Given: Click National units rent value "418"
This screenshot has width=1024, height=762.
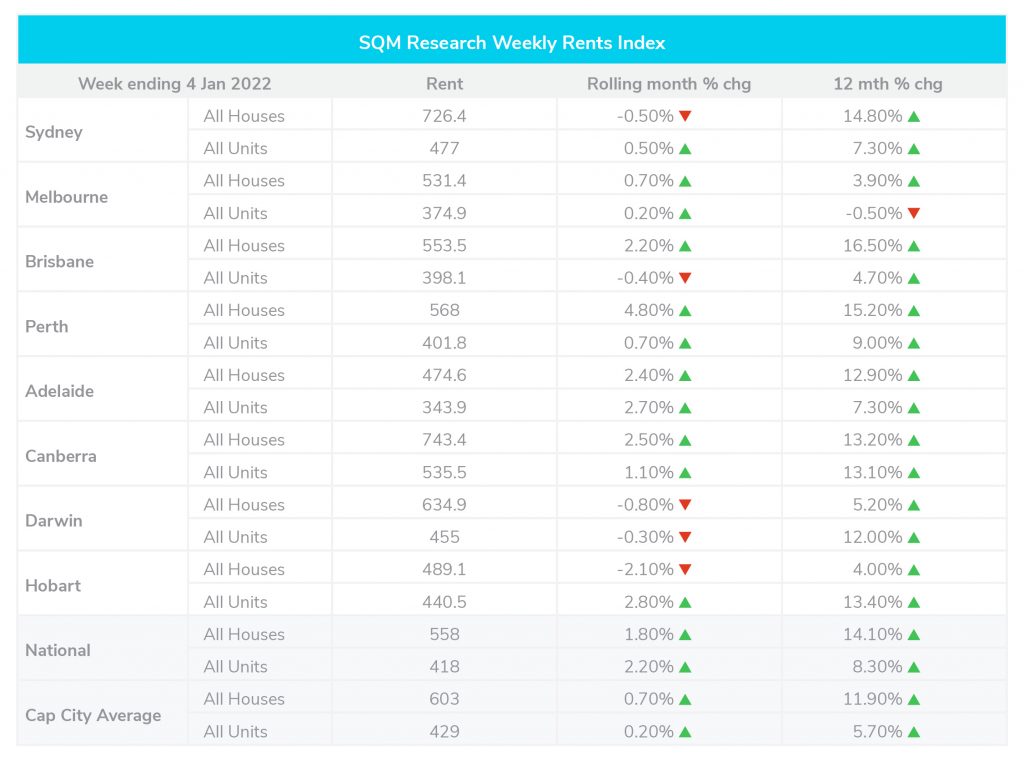Looking at the screenshot, I should [x=444, y=667].
